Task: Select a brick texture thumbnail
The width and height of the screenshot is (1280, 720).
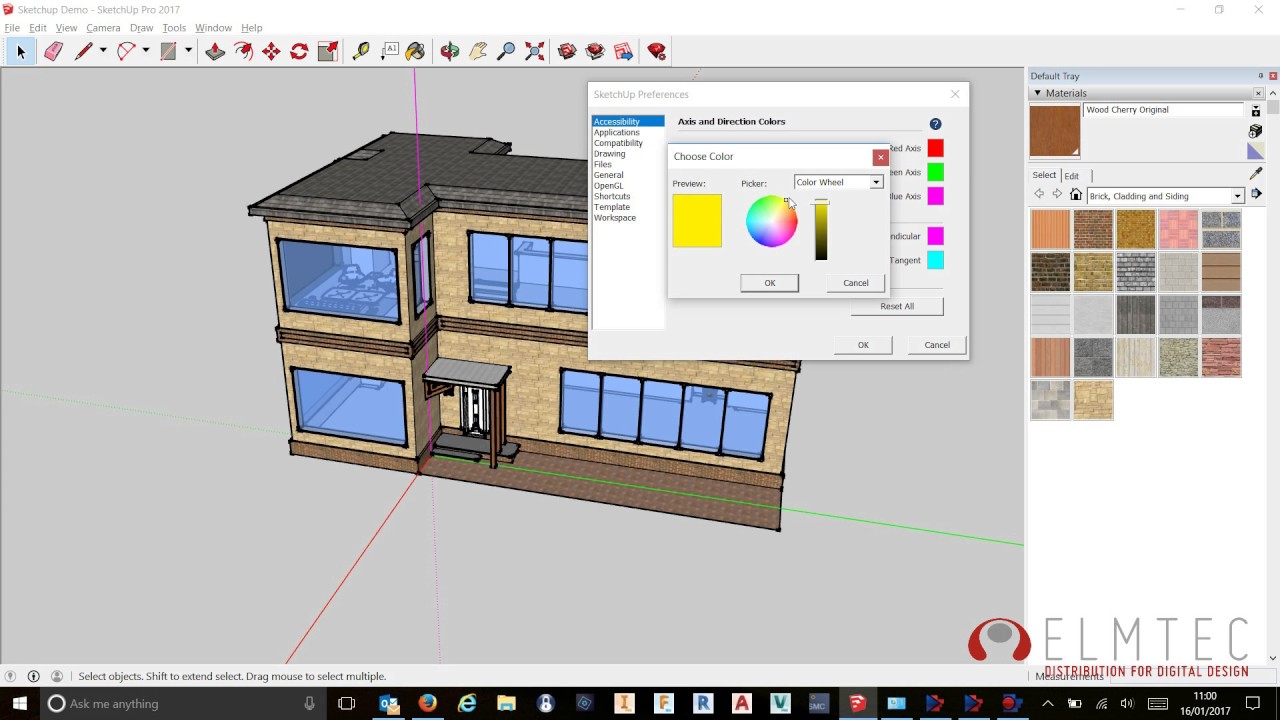Action: [x=1092, y=228]
